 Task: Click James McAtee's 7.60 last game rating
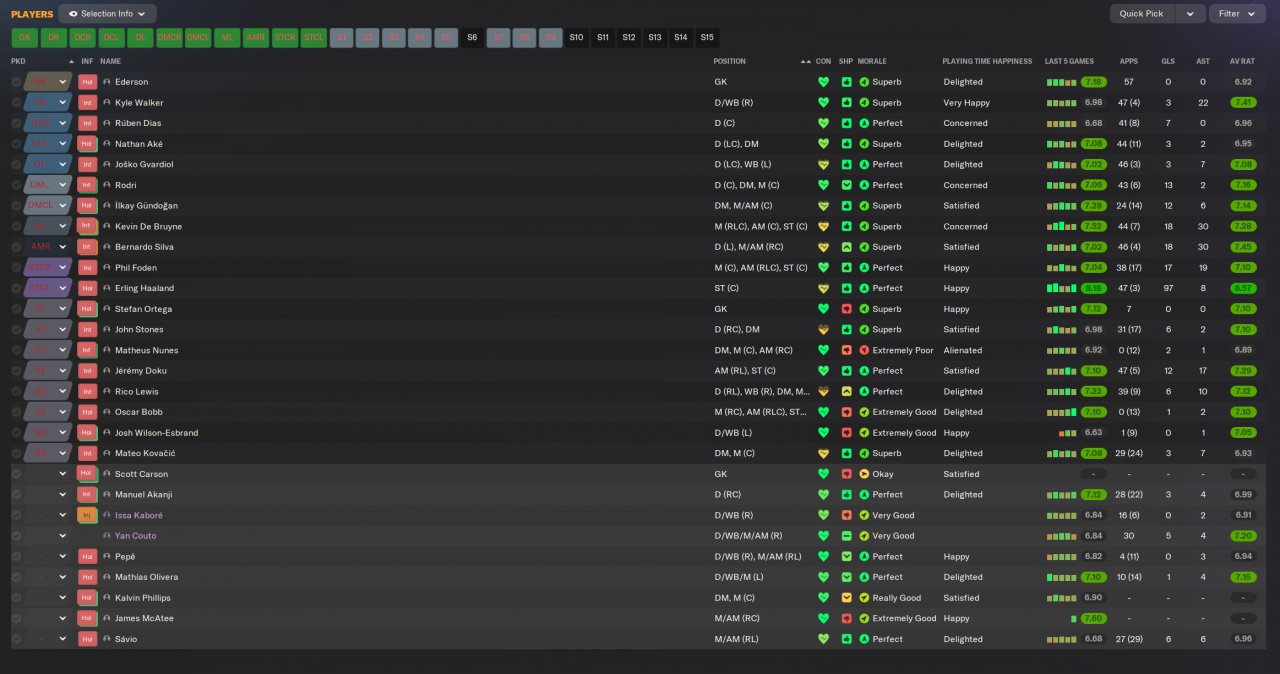tap(1093, 618)
